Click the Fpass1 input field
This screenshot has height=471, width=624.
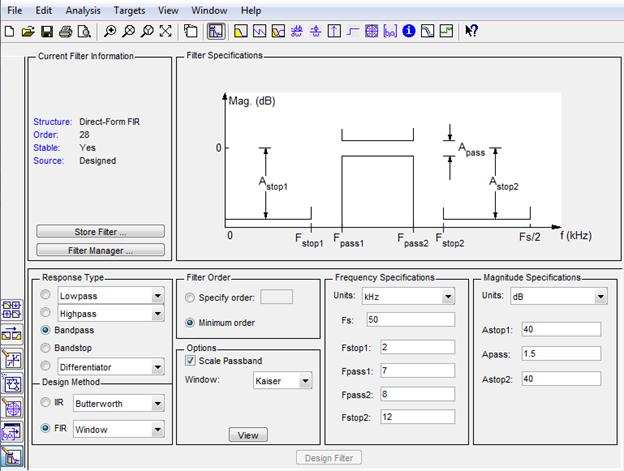(417, 370)
